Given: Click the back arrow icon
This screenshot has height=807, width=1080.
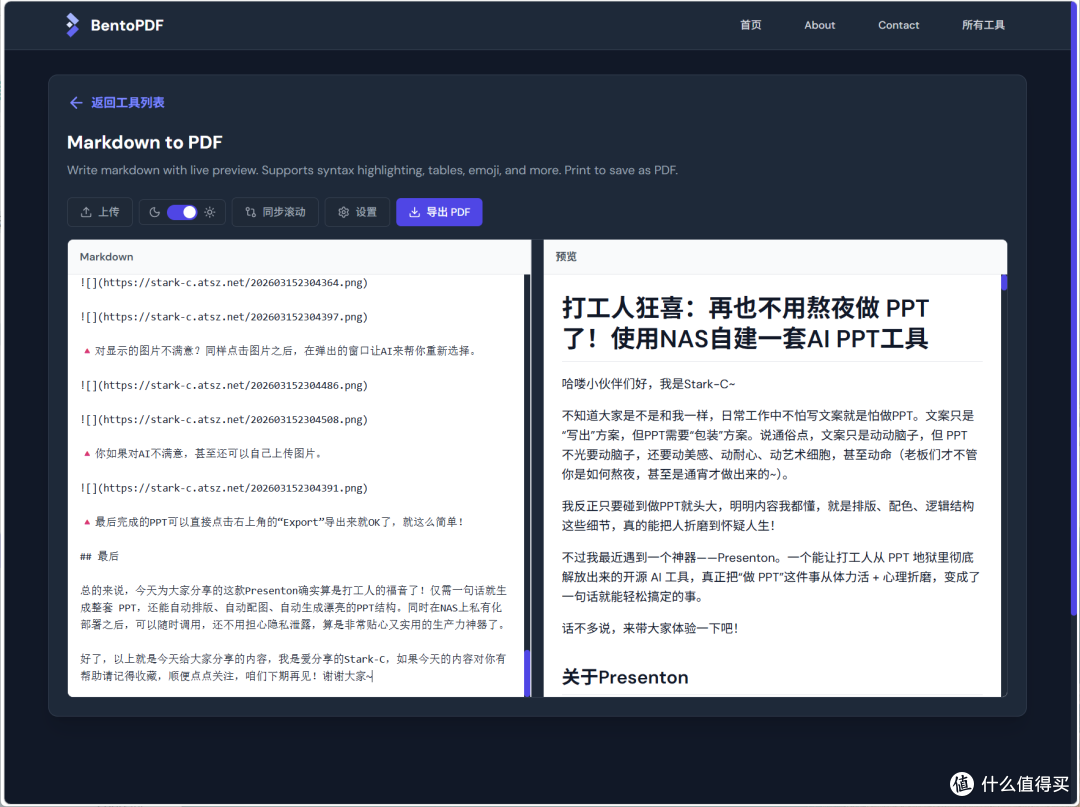Looking at the screenshot, I should 76,103.
